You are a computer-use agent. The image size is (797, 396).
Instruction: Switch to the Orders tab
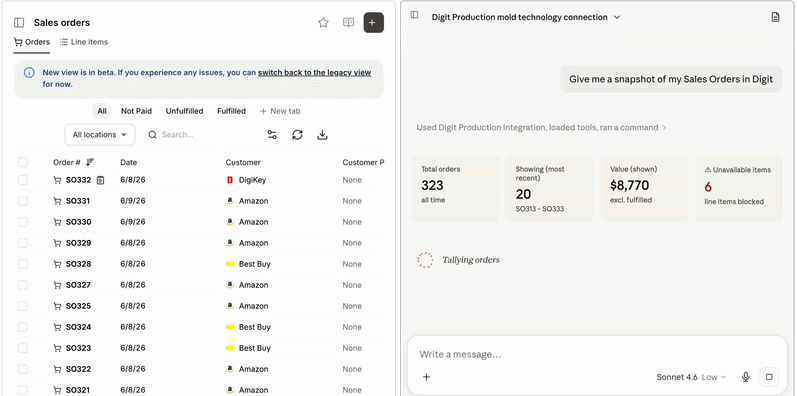pyautogui.click(x=32, y=42)
